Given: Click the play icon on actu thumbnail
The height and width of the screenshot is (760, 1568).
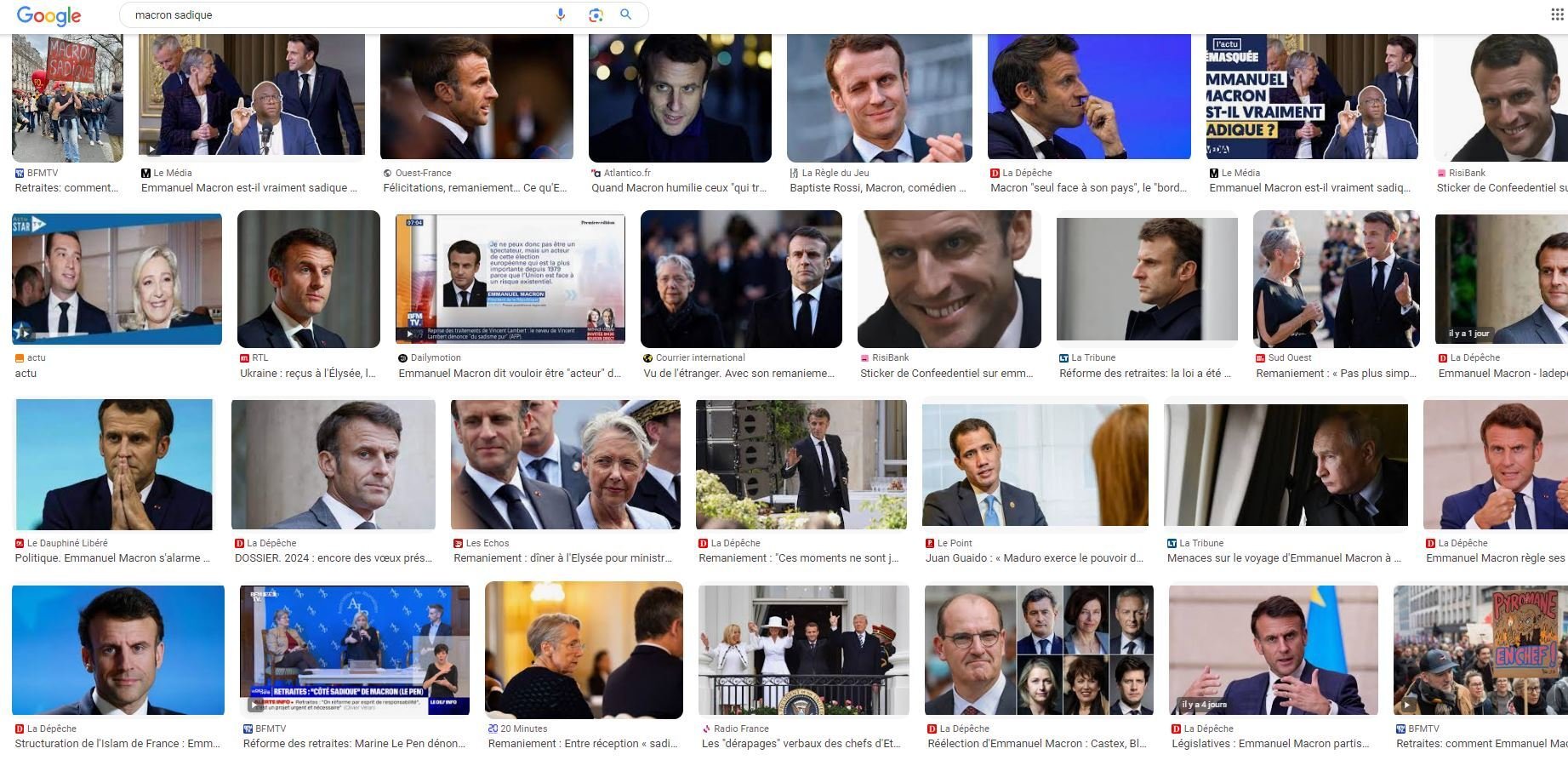Looking at the screenshot, I should click(23, 333).
